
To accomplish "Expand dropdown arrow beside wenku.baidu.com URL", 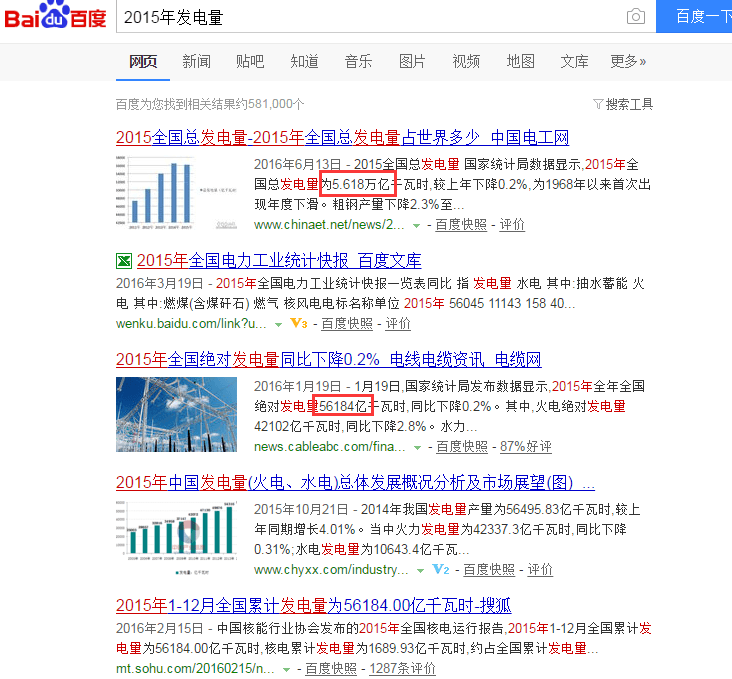I will point(279,324).
